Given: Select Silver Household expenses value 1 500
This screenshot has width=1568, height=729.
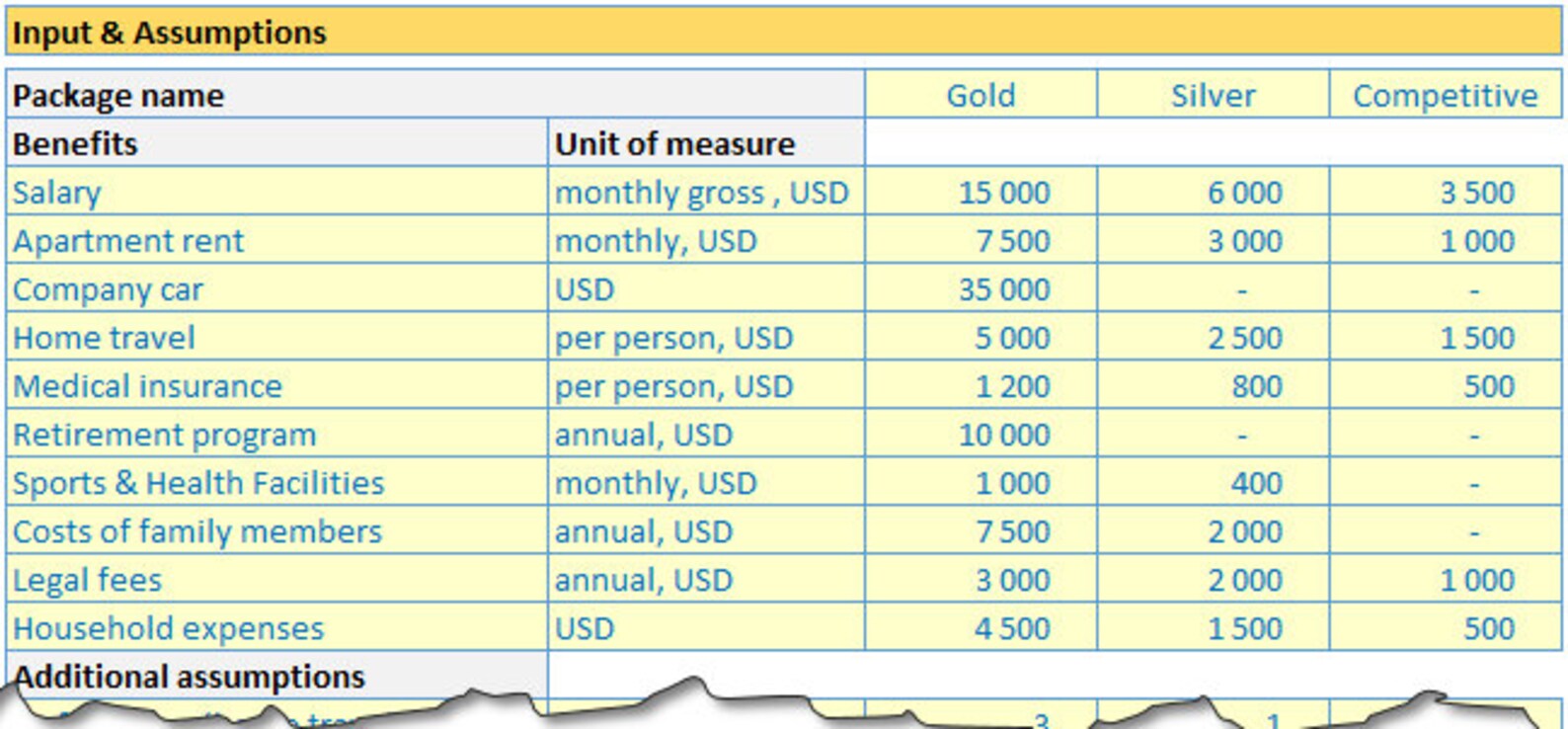Looking at the screenshot, I should pyautogui.click(x=1214, y=627).
